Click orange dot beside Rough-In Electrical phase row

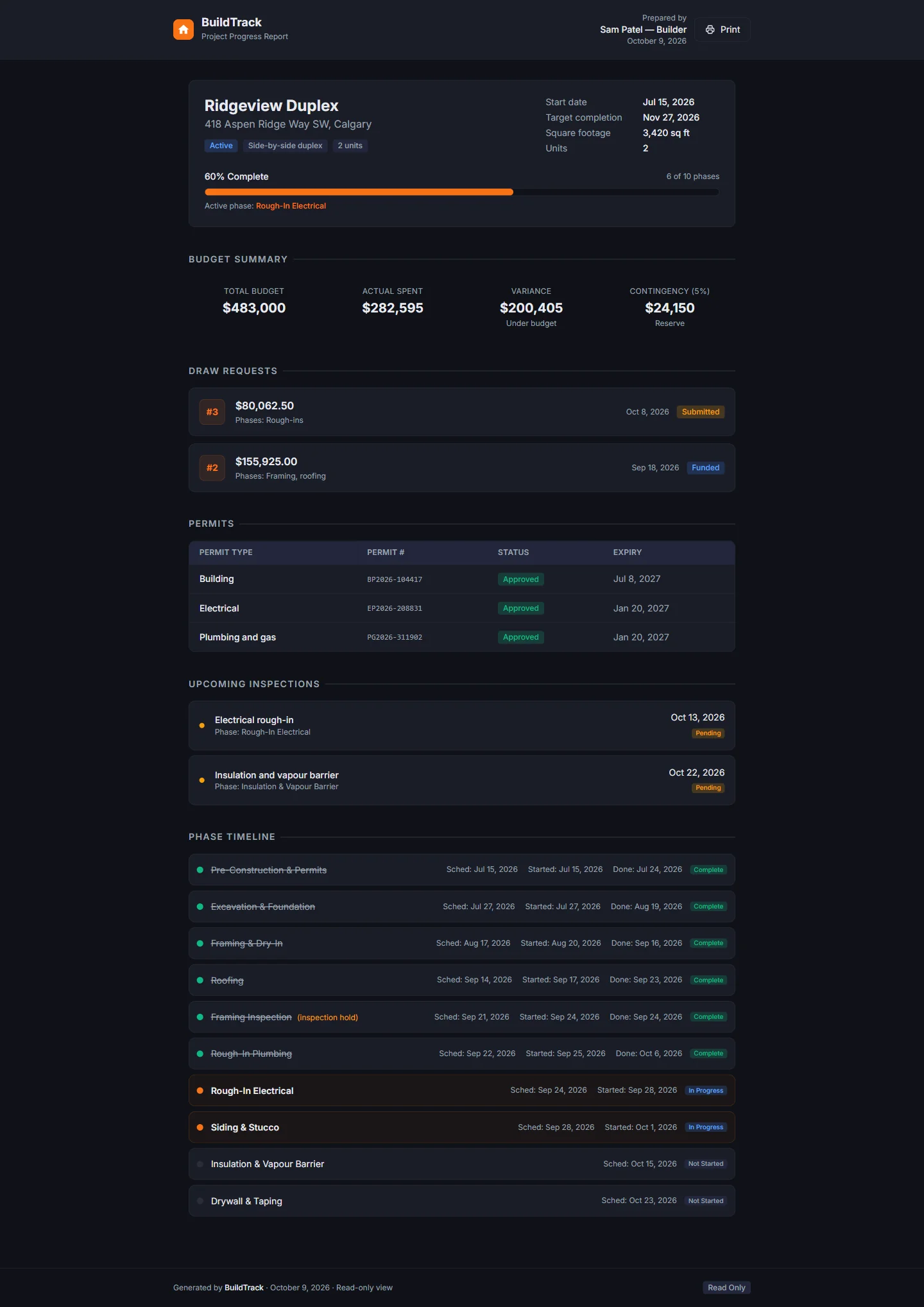[x=200, y=1091]
